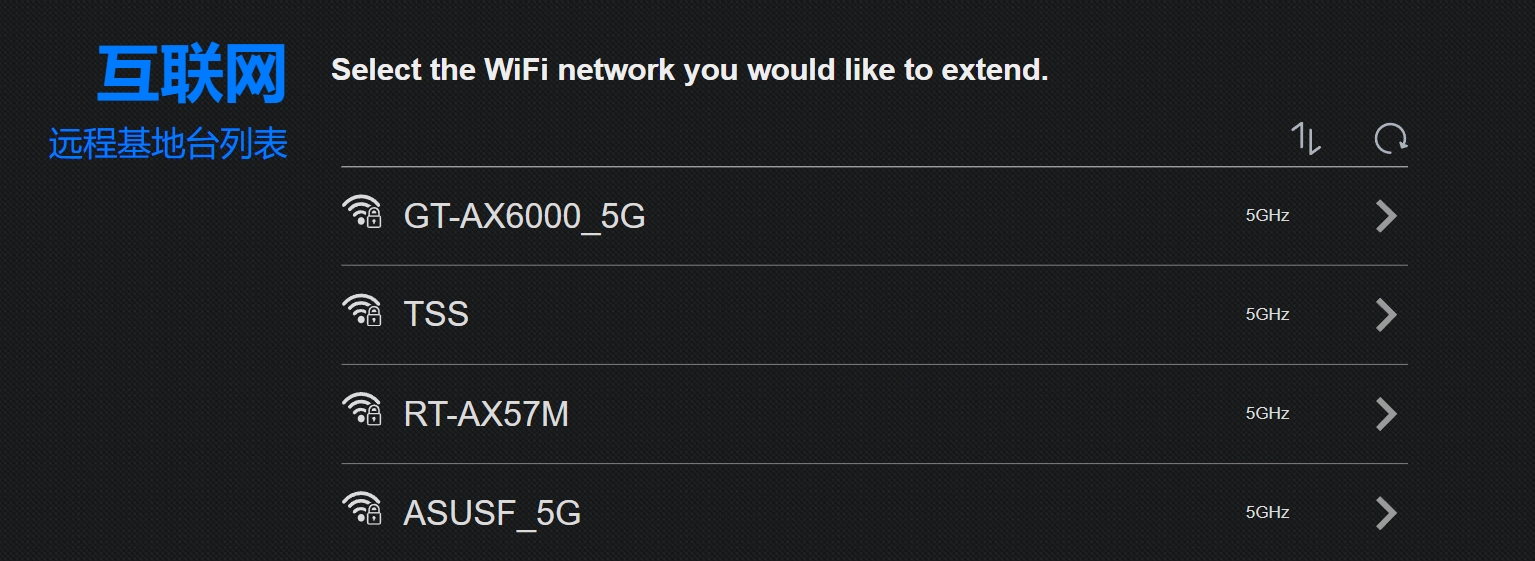Expand the GT-AX6000_5G chevron arrow

1386,216
